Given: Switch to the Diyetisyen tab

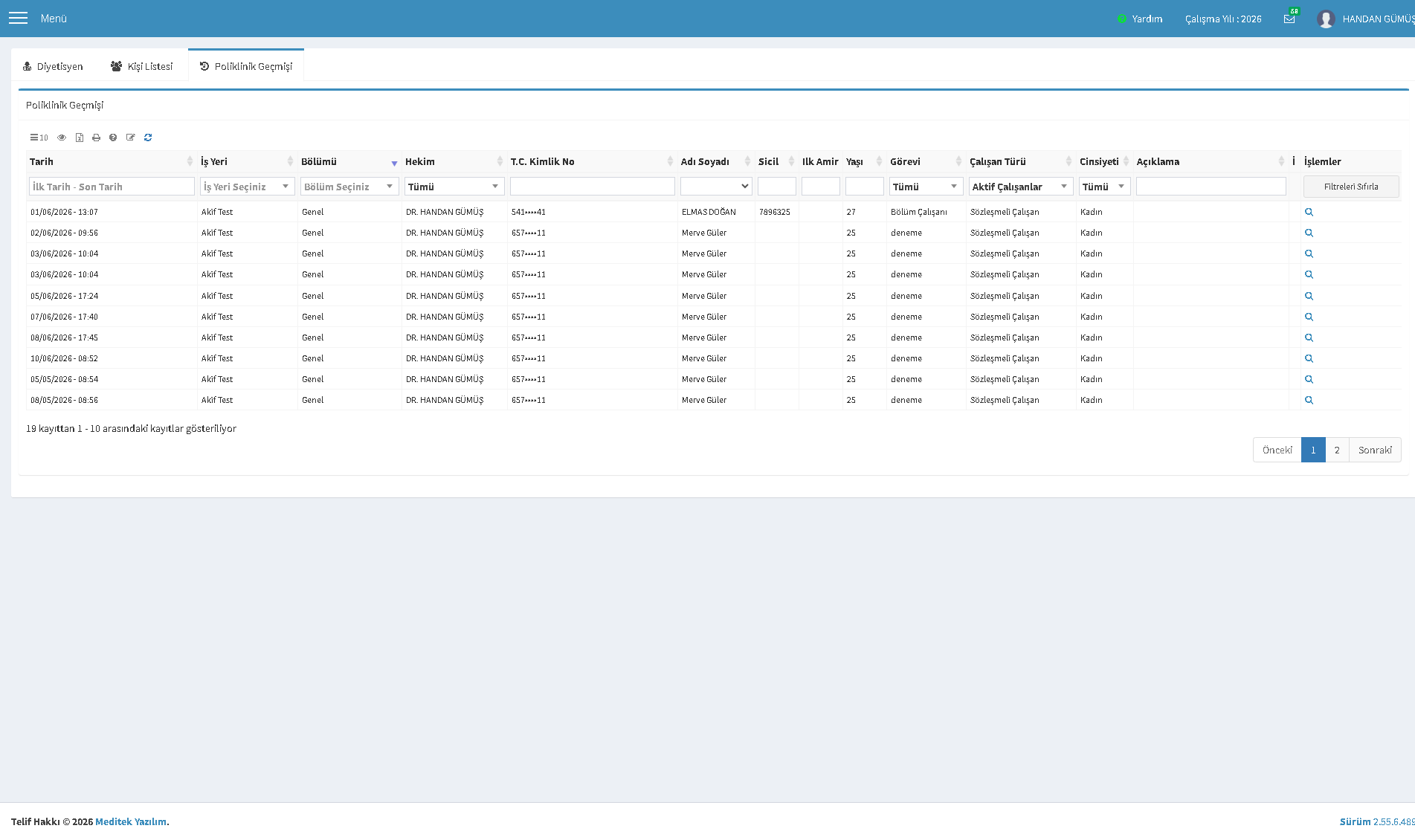Looking at the screenshot, I should click(53, 66).
